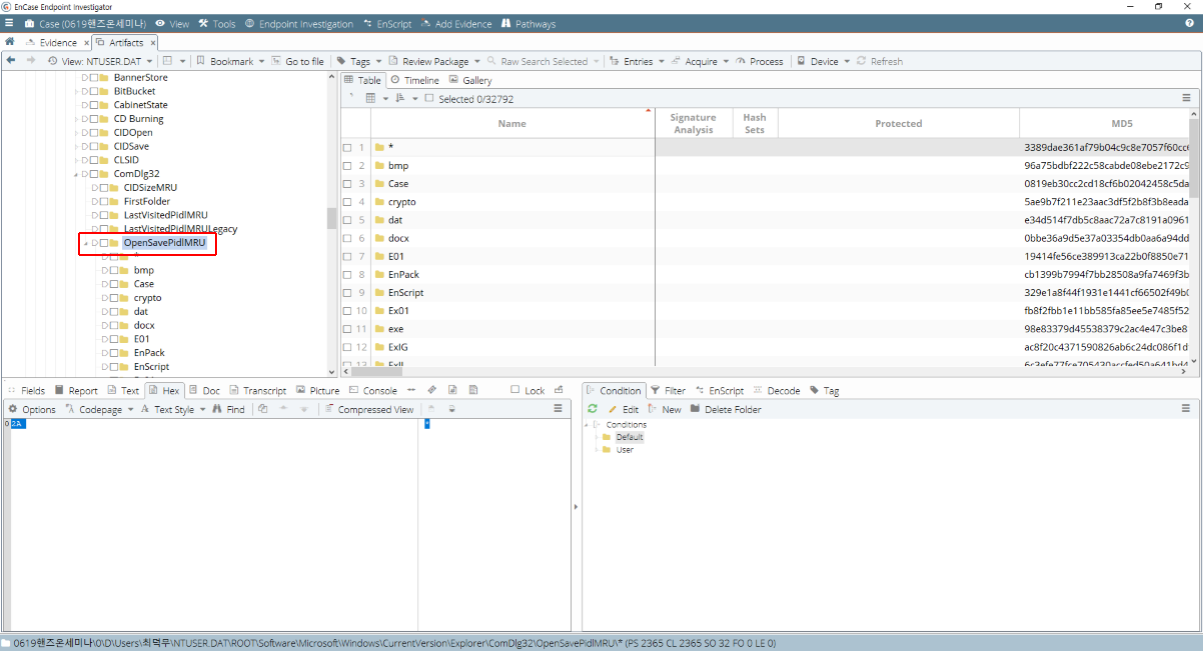
Task: Collapse the ComDlg32 tree node
Action: point(77,174)
